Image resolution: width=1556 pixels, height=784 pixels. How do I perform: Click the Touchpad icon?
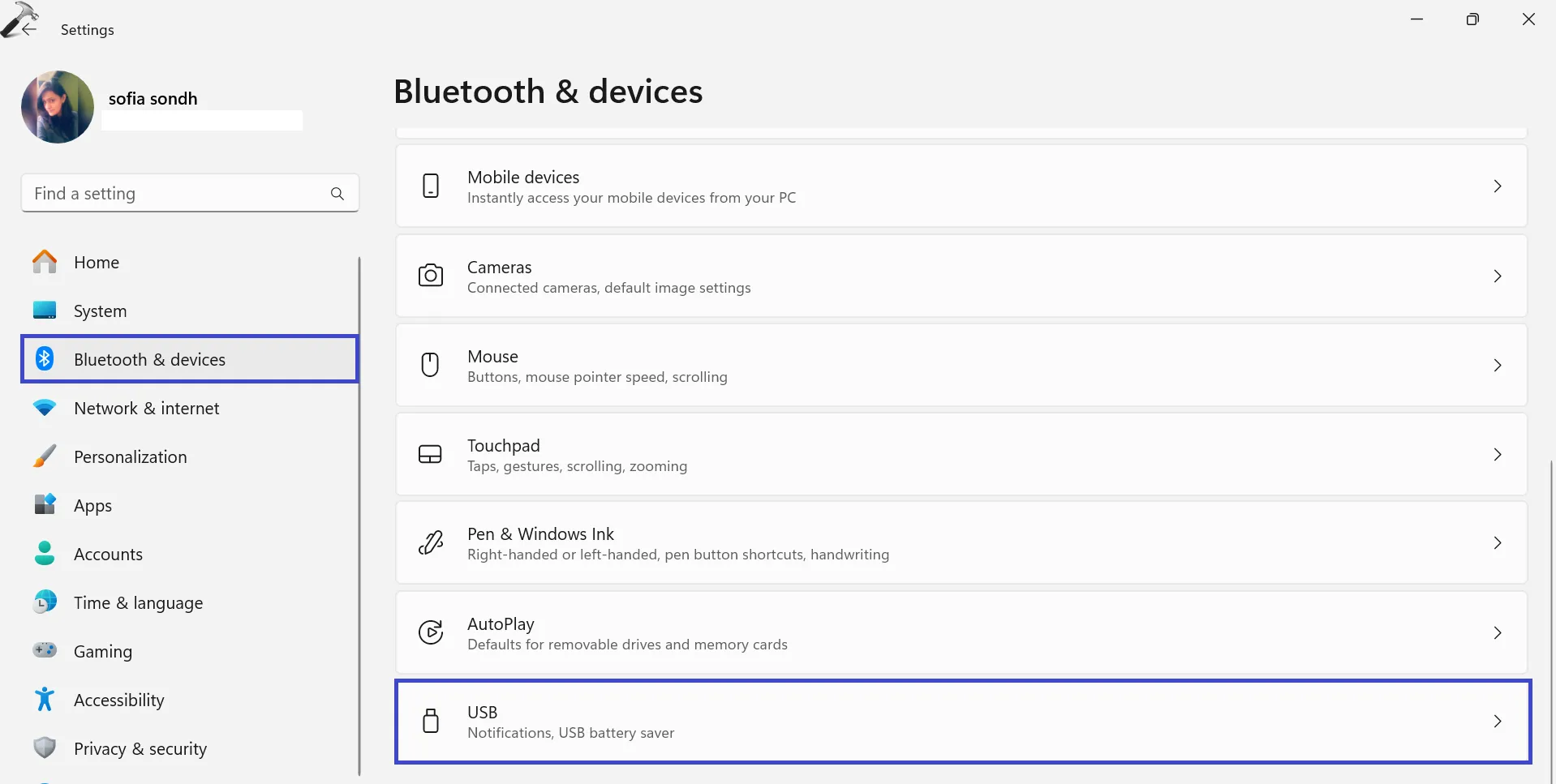(x=430, y=454)
